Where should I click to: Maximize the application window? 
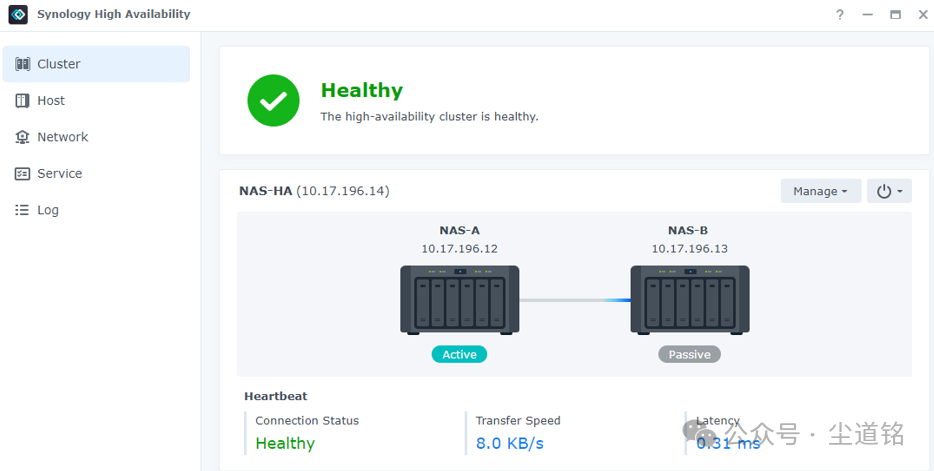click(895, 15)
